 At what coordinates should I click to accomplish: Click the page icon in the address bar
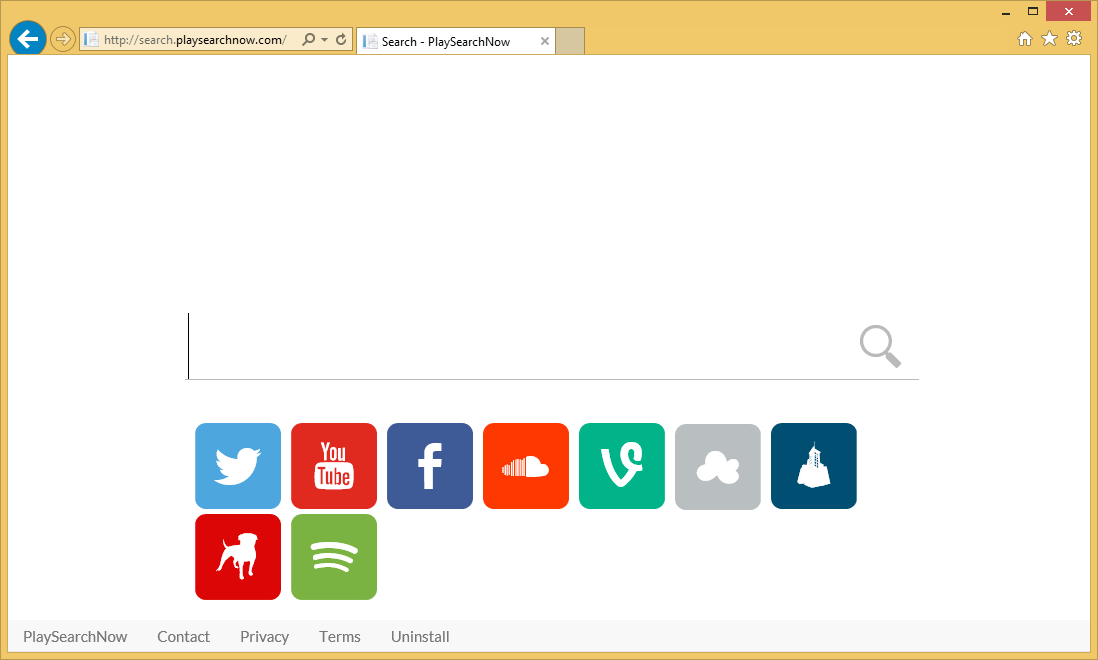tap(91, 40)
